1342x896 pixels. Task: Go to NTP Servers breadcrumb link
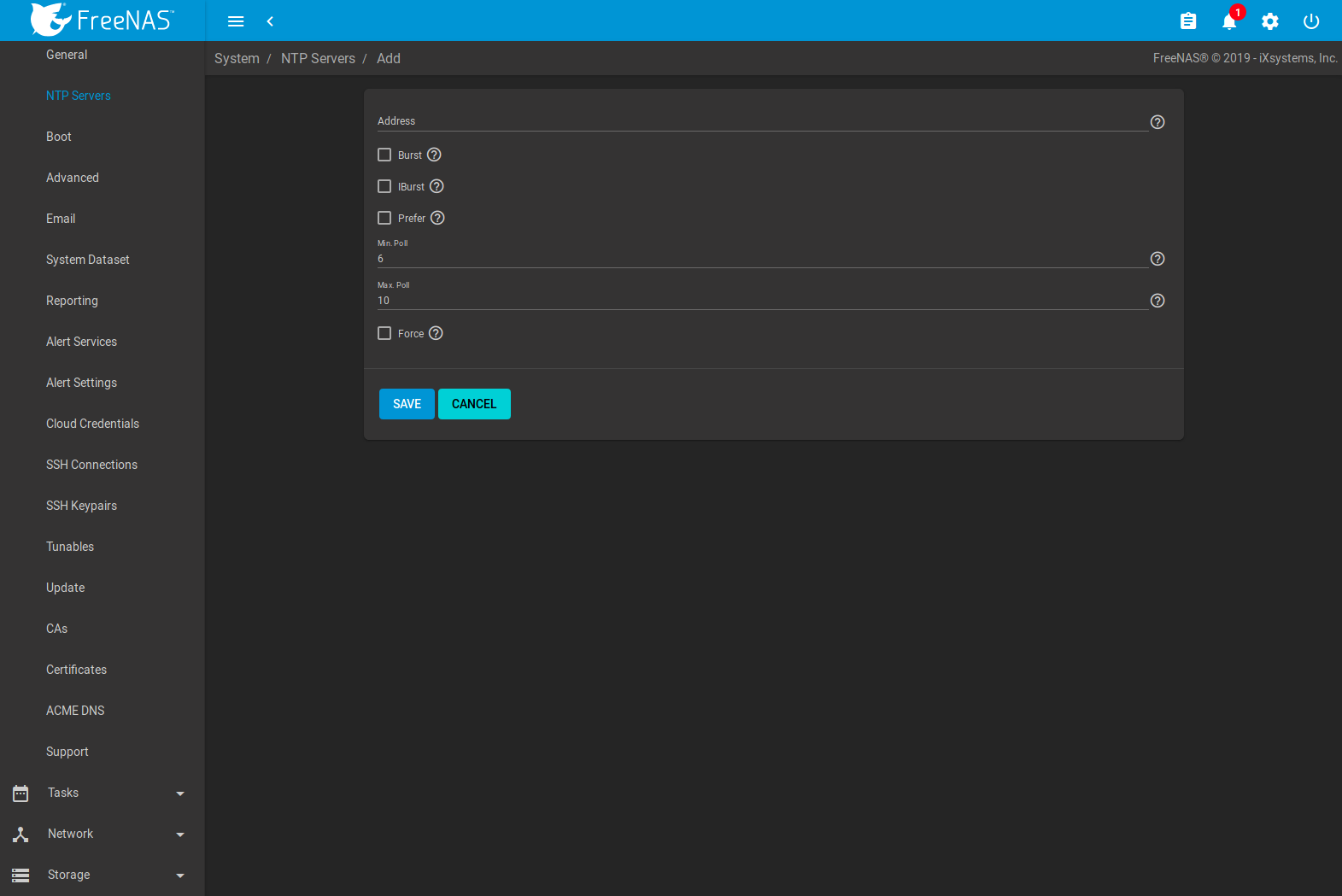318,58
